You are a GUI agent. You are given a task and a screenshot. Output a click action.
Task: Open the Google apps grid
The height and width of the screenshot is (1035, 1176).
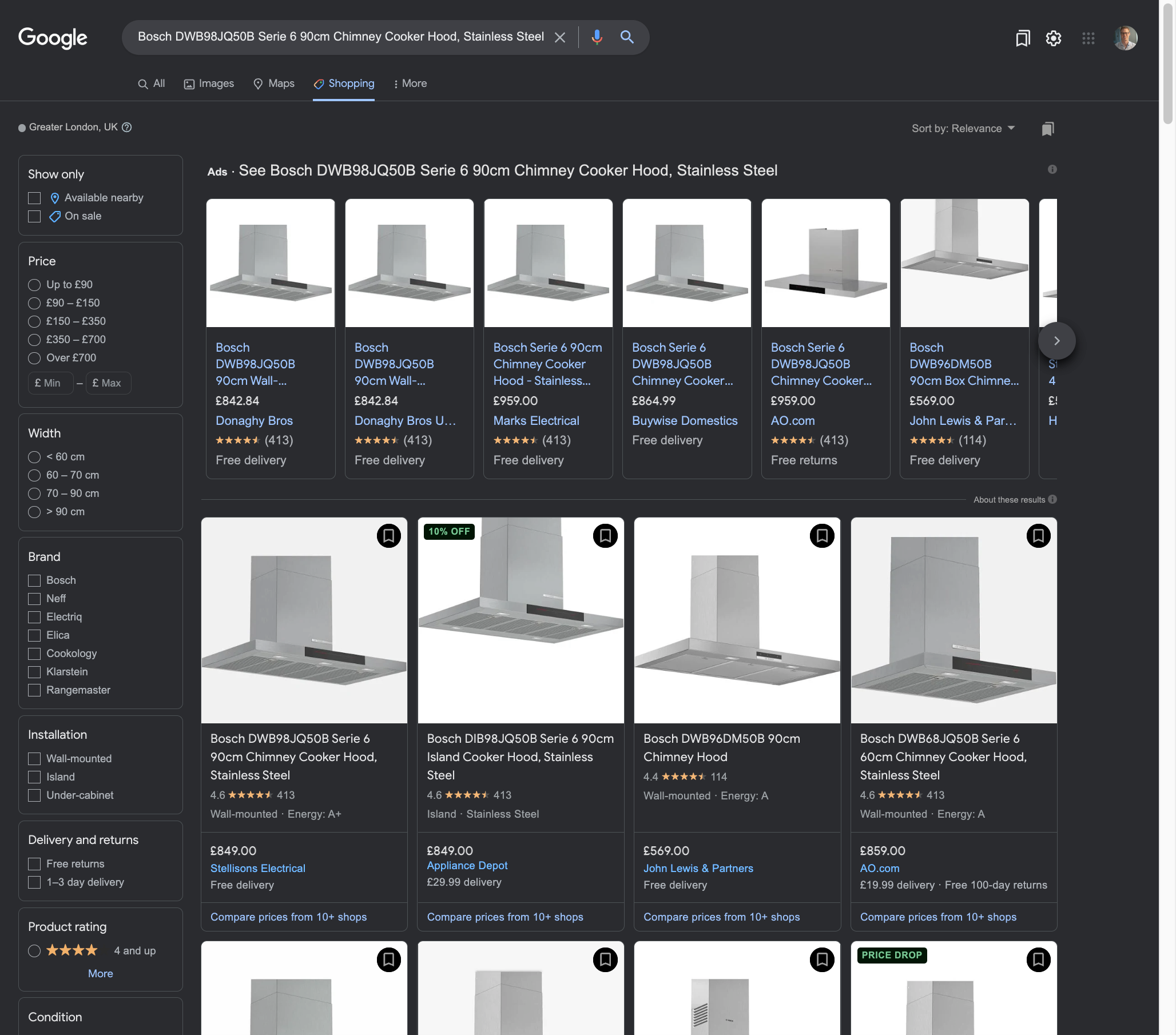click(x=1088, y=38)
